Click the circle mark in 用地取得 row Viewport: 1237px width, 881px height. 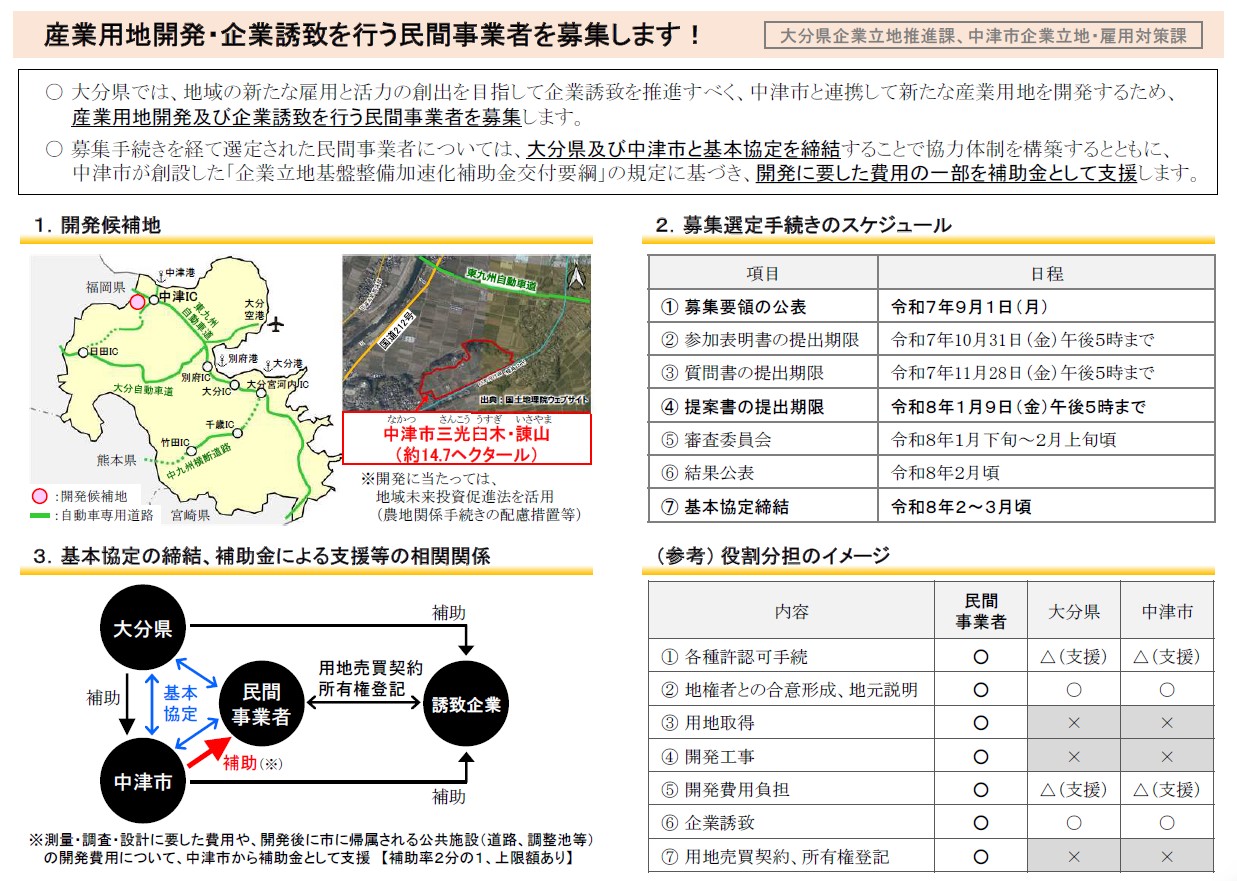click(981, 723)
